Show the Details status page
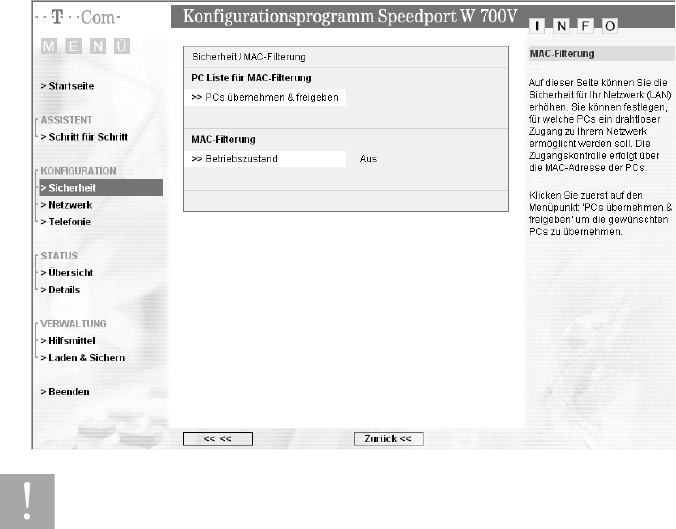Image resolution: width=676 pixels, height=529 pixels. [60, 290]
